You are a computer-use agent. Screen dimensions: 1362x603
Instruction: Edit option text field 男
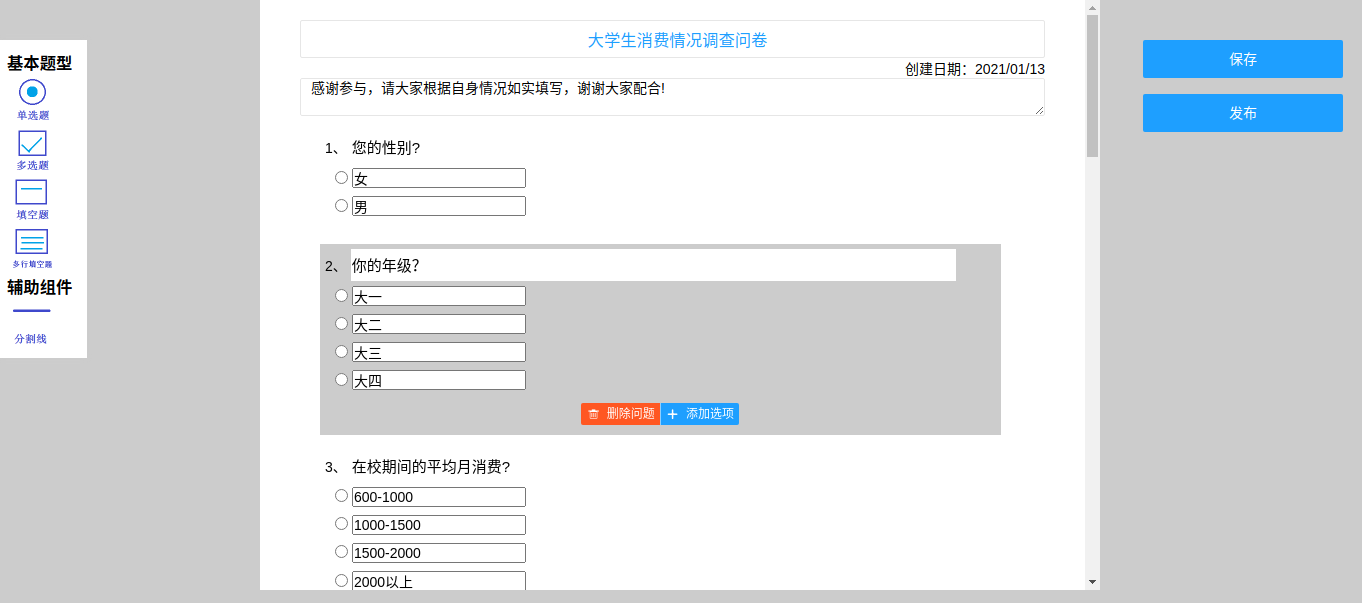[439, 206]
